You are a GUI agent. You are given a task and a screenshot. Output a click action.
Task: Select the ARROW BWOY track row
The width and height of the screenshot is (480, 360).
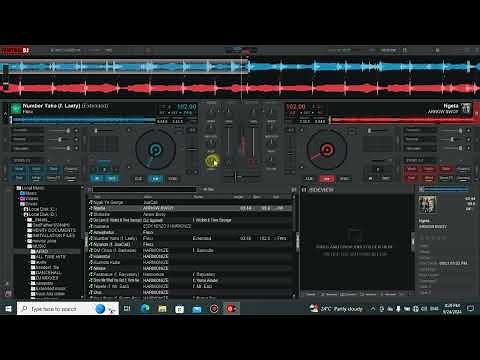pyautogui.click(x=191, y=208)
